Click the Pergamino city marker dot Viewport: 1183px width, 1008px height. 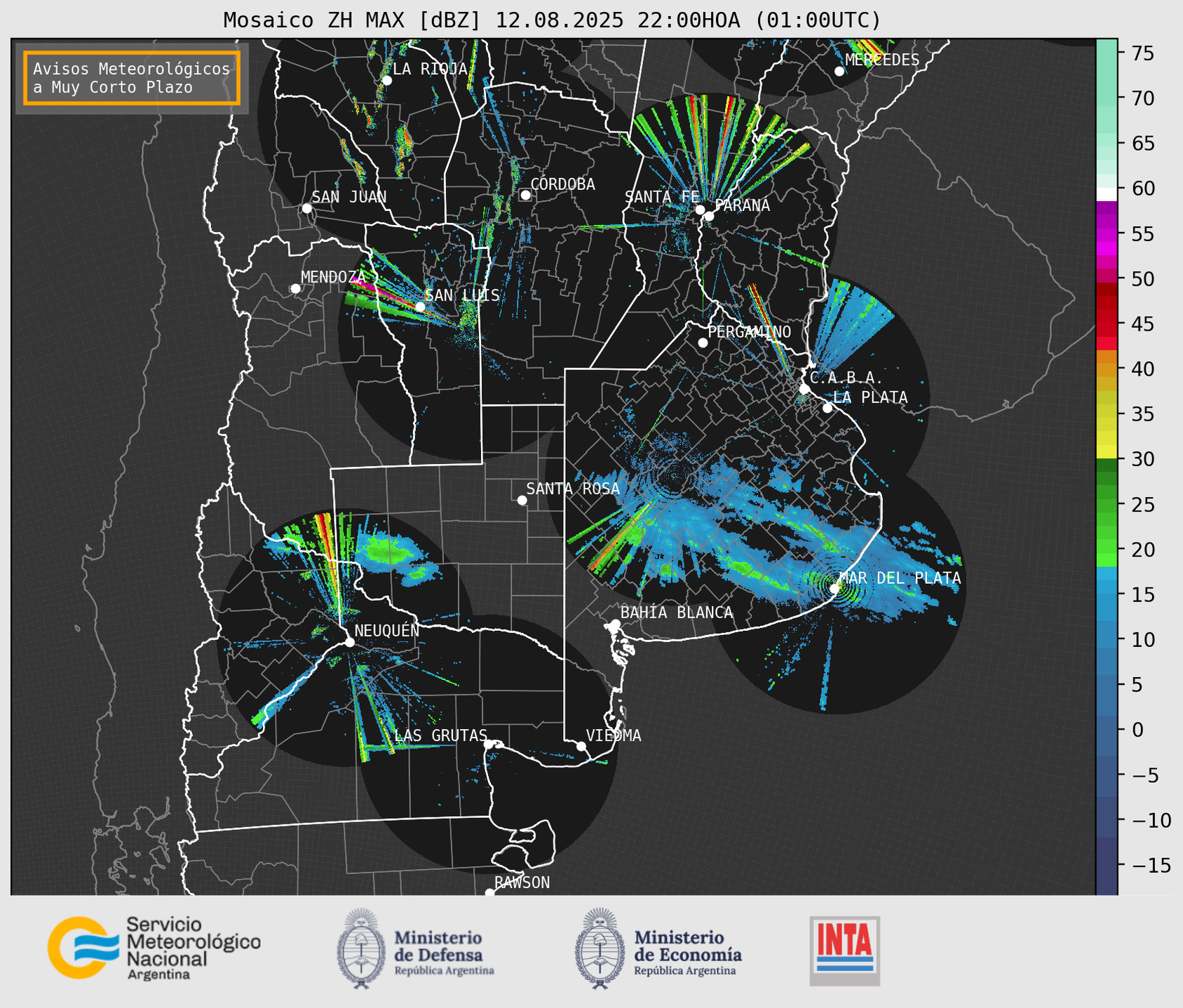click(703, 343)
